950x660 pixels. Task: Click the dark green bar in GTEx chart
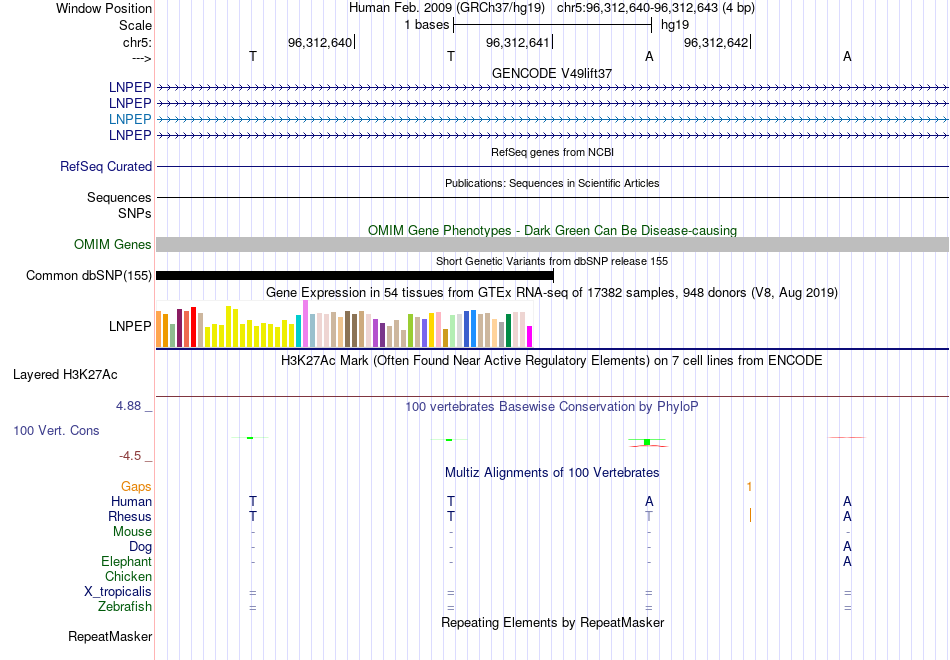click(508, 330)
